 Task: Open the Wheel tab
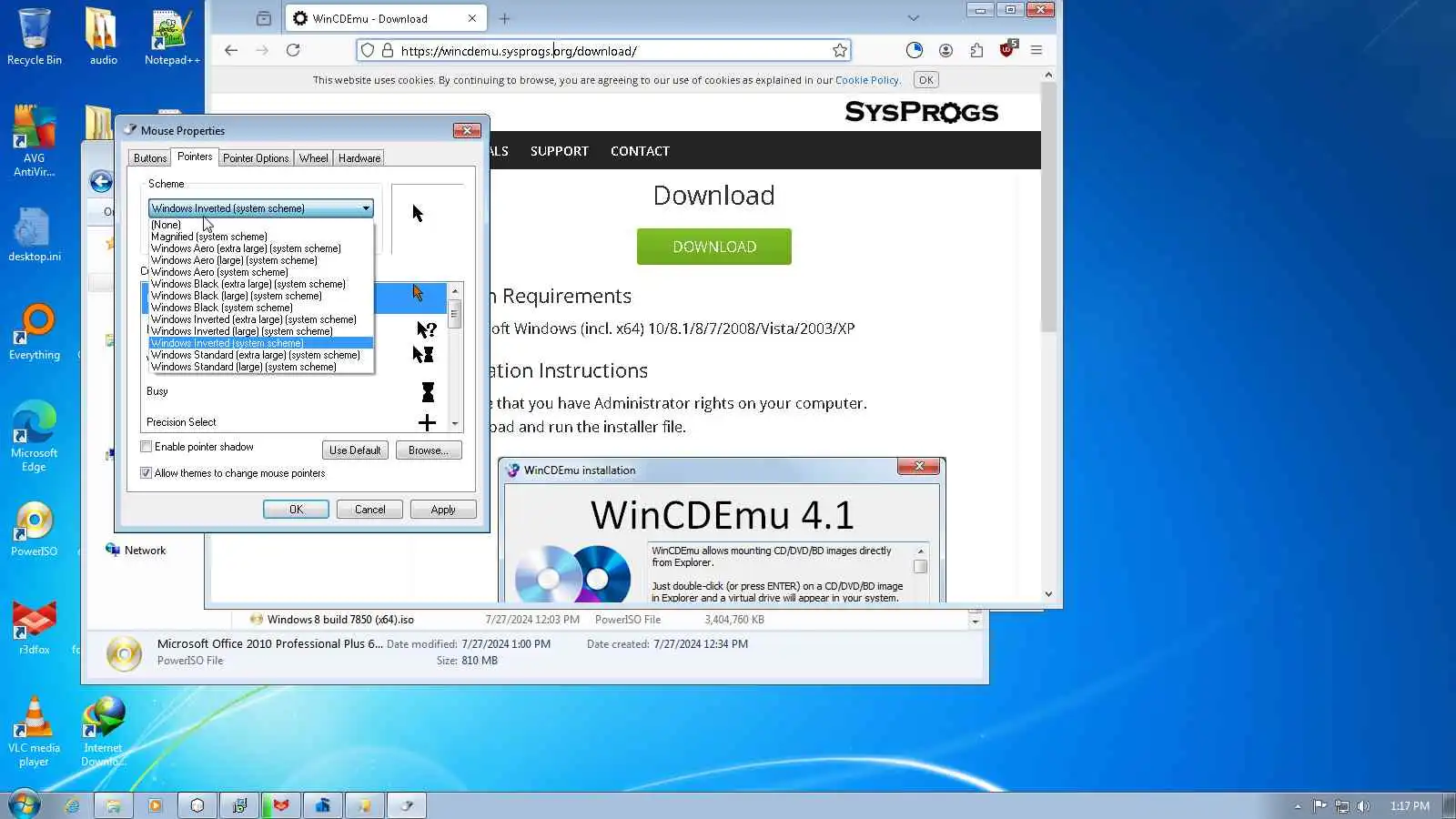pos(314,158)
